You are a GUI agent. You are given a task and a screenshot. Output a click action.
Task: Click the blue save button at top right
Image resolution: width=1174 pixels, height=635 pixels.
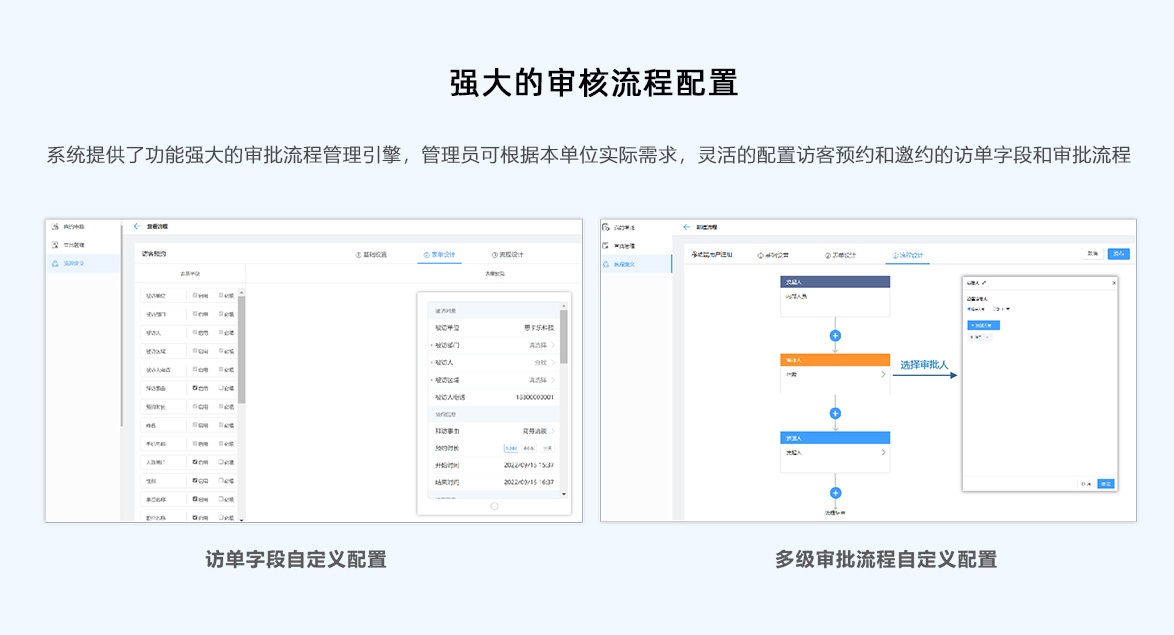(x=1118, y=254)
